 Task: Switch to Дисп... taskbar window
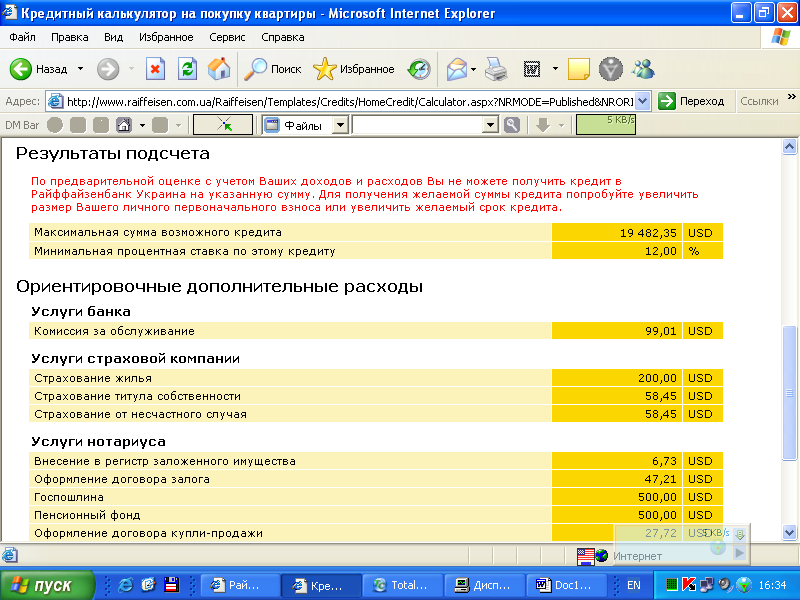[x=484, y=585]
